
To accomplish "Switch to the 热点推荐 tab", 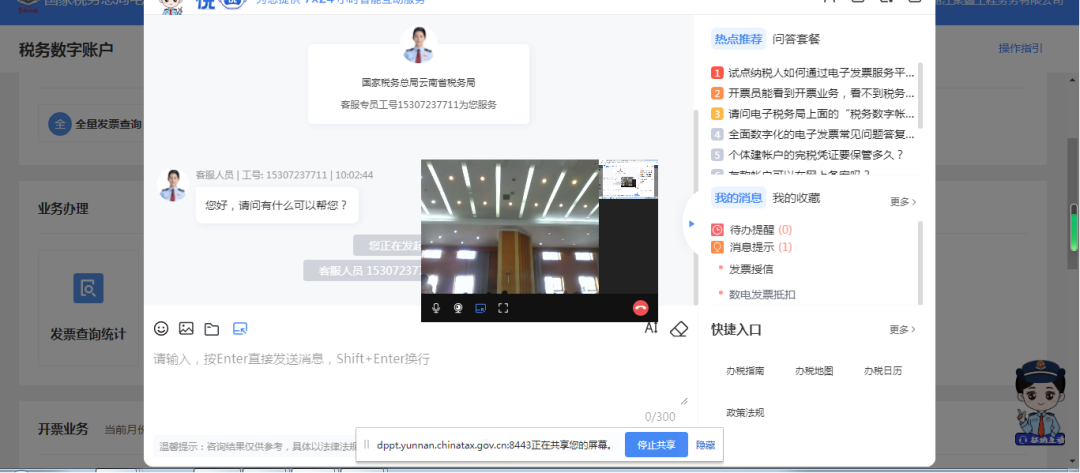I will [x=738, y=39].
